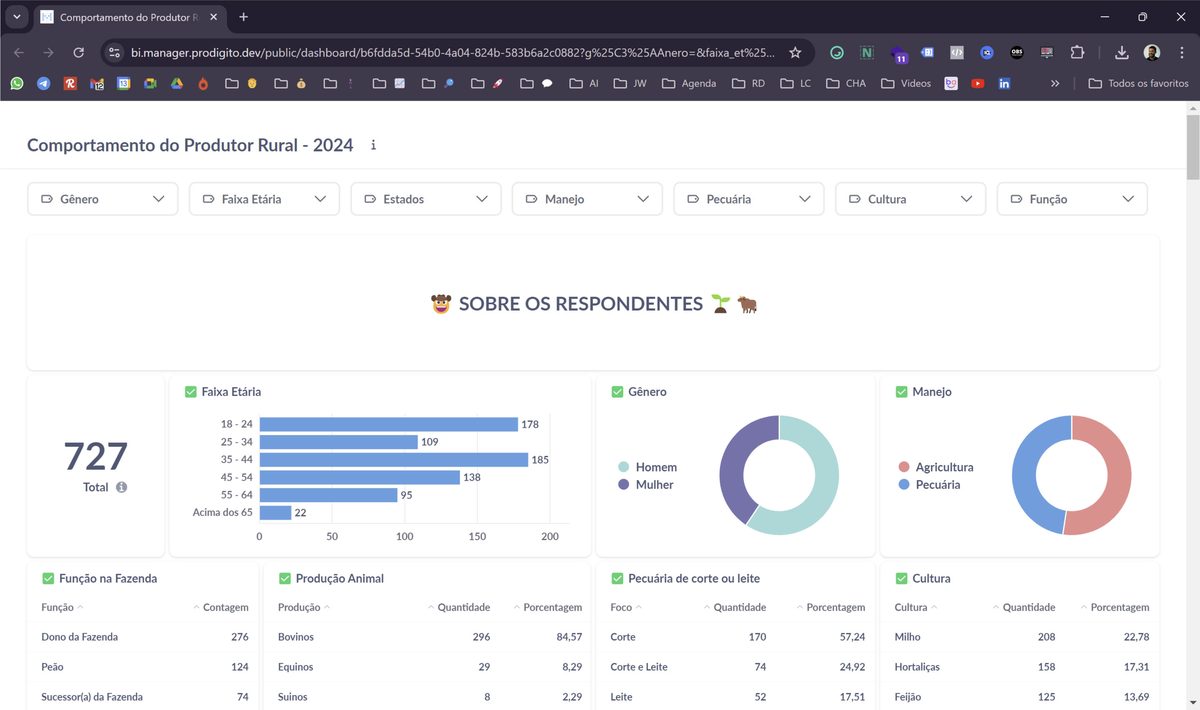Open the Vídeos bookmarks folder
The height and width of the screenshot is (710, 1200).
click(x=906, y=84)
